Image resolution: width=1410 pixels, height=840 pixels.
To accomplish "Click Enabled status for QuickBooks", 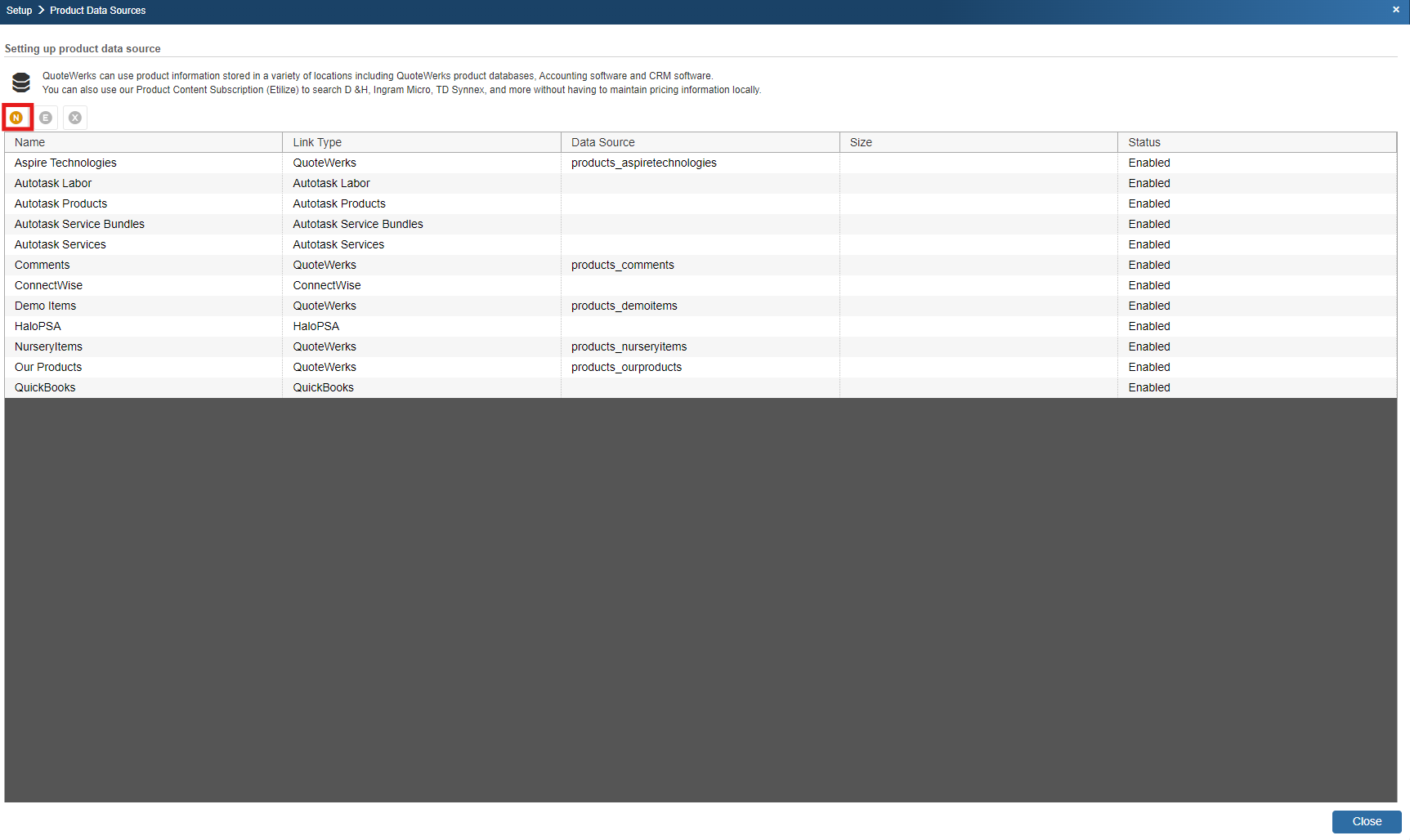I will tap(1149, 387).
